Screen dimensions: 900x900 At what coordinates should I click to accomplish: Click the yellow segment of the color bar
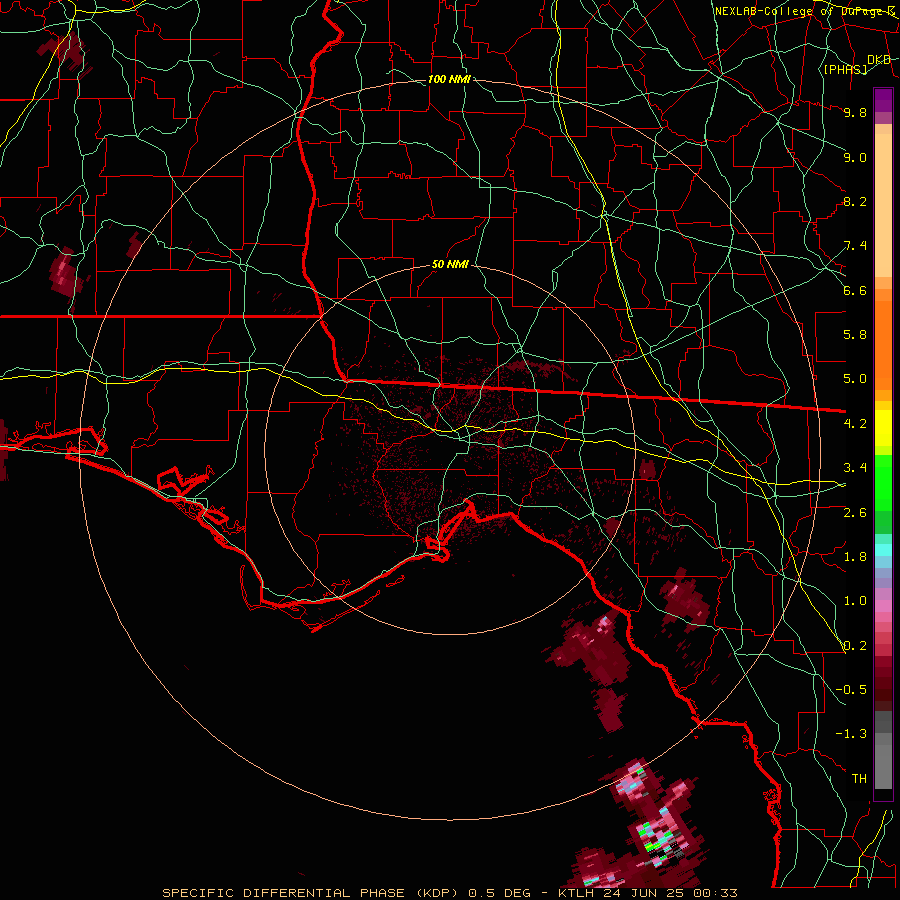click(883, 428)
